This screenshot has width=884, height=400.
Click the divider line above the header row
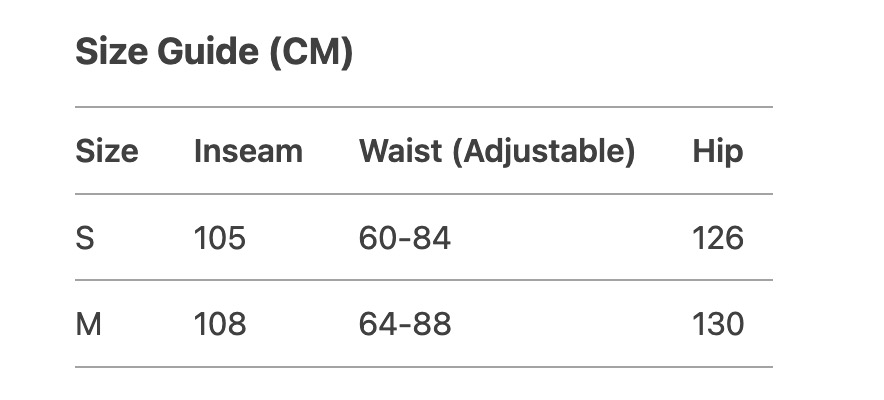(x=424, y=107)
